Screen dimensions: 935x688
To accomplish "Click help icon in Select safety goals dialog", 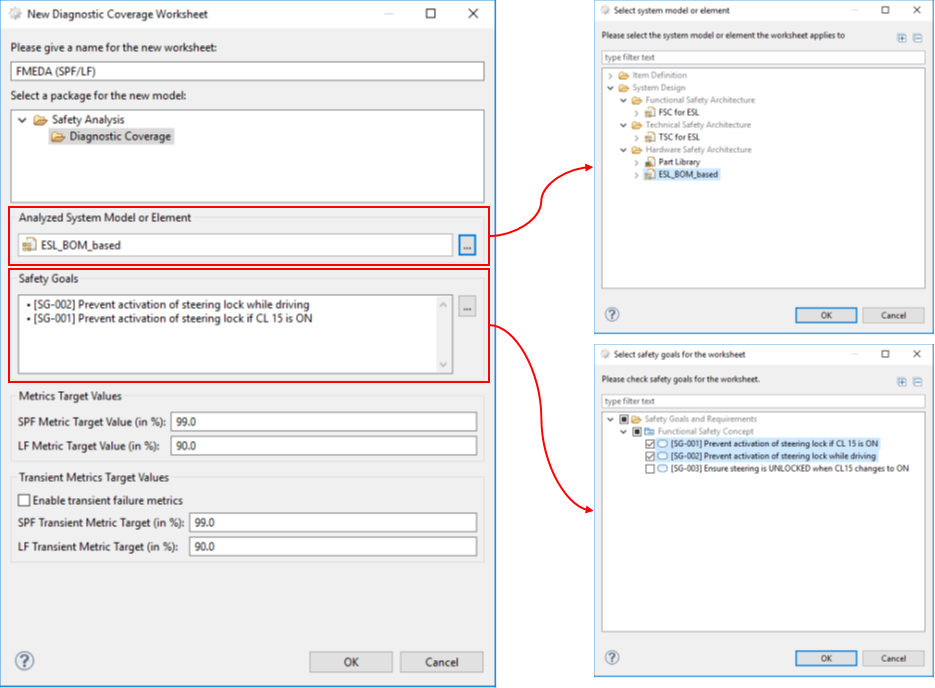I will 612,658.
